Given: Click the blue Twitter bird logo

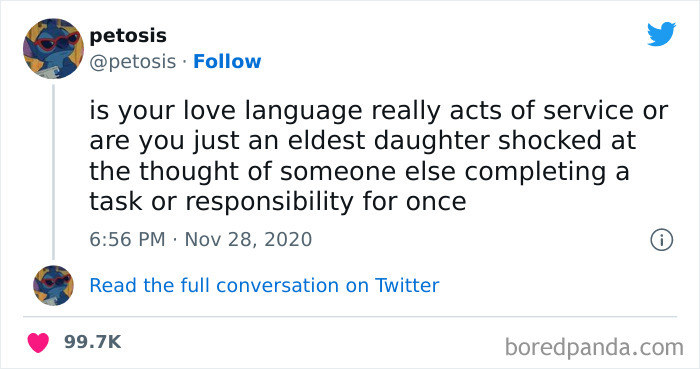Looking at the screenshot, I should click(662, 34).
